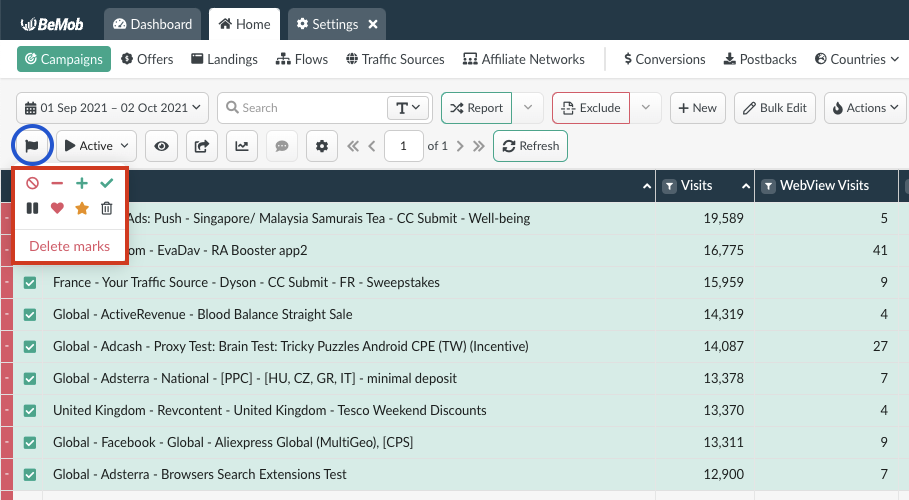
Task: Click the Visits column filter icon
Action: 670,186
